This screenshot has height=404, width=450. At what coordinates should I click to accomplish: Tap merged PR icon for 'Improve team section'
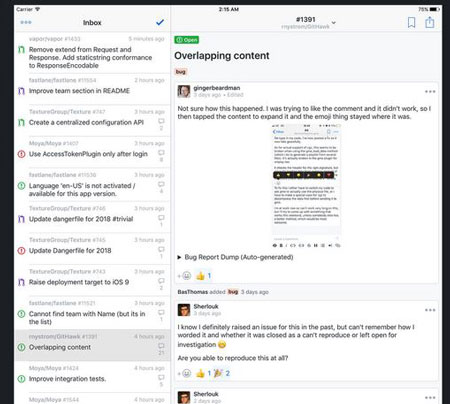pyautogui.click(x=21, y=91)
